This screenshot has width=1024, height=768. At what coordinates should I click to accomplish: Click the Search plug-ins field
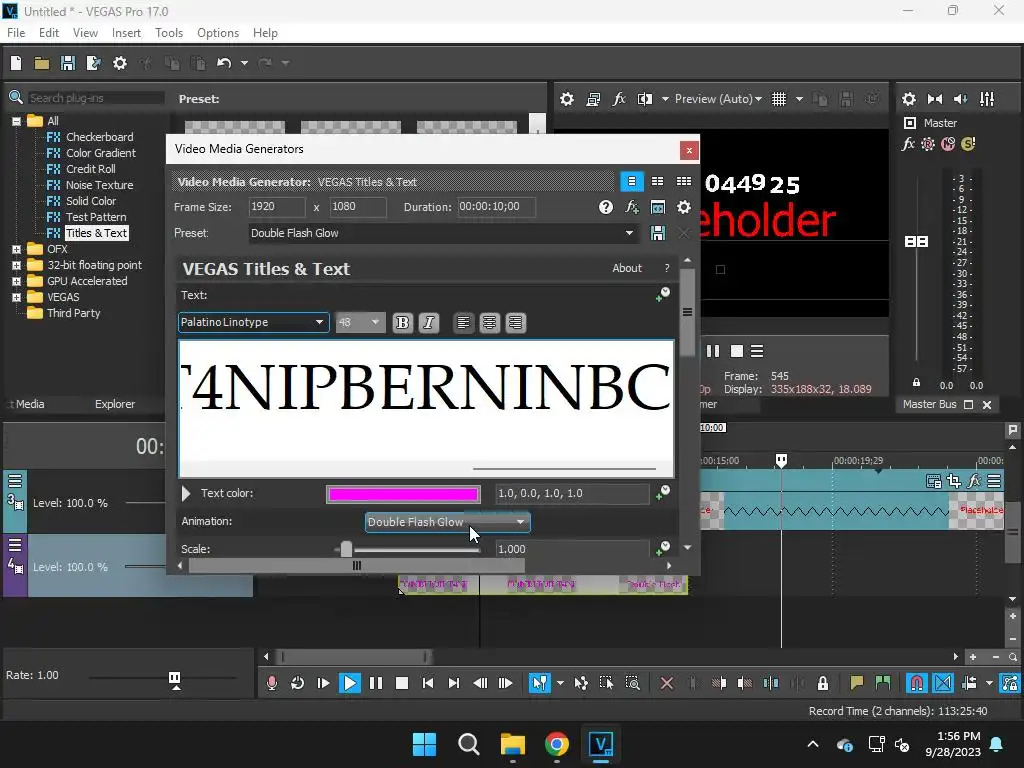pyautogui.click(x=95, y=98)
